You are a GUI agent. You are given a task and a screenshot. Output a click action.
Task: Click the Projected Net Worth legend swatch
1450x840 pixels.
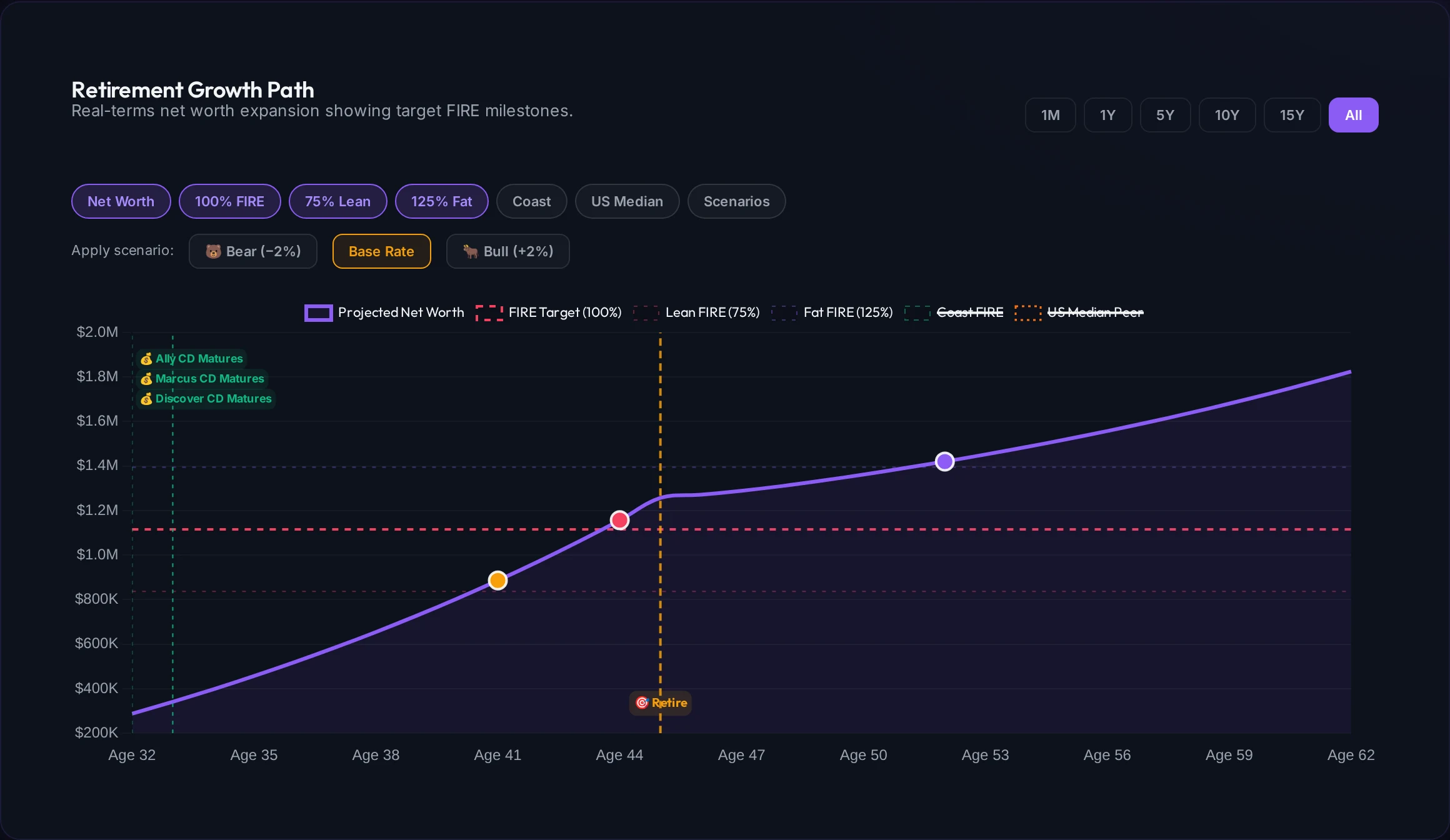coord(318,312)
